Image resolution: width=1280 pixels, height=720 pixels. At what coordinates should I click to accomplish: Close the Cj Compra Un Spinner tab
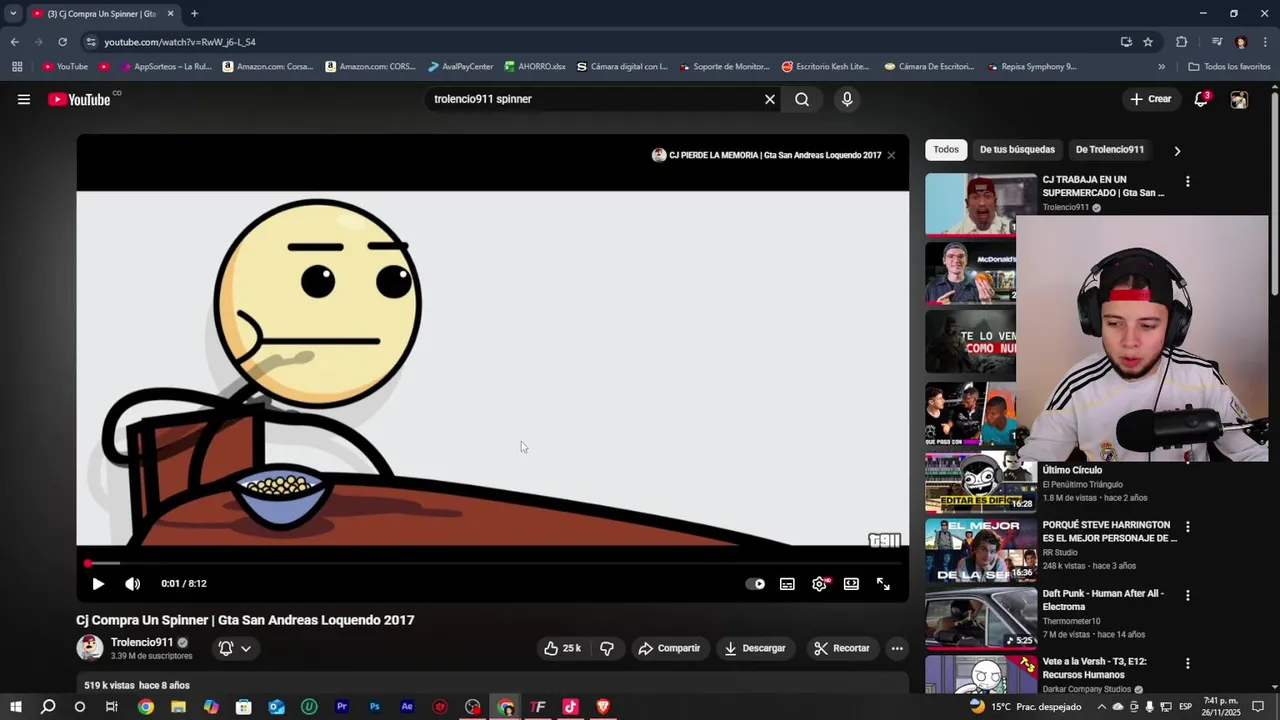click(x=170, y=13)
